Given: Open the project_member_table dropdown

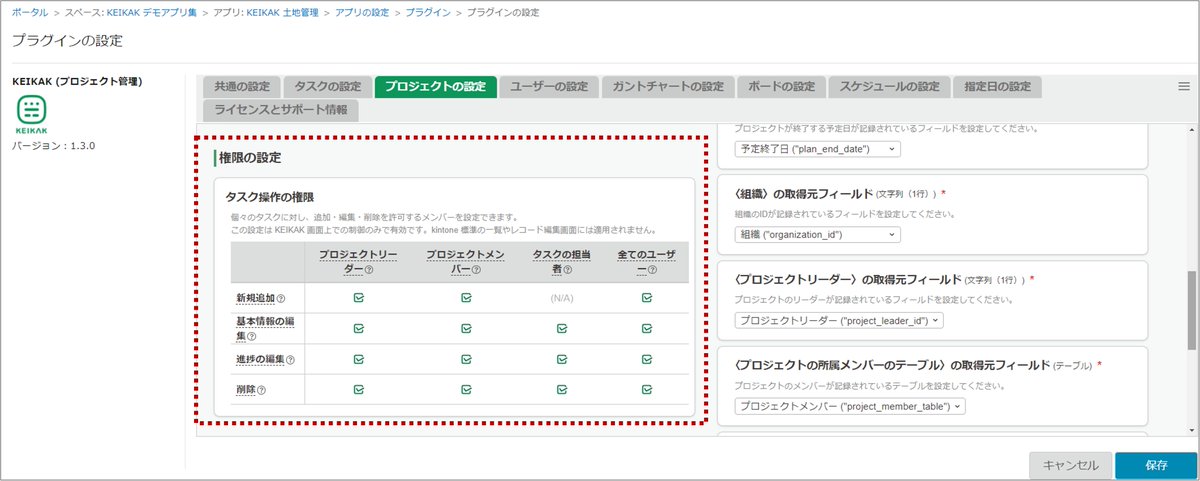Looking at the screenshot, I should click(x=851, y=406).
